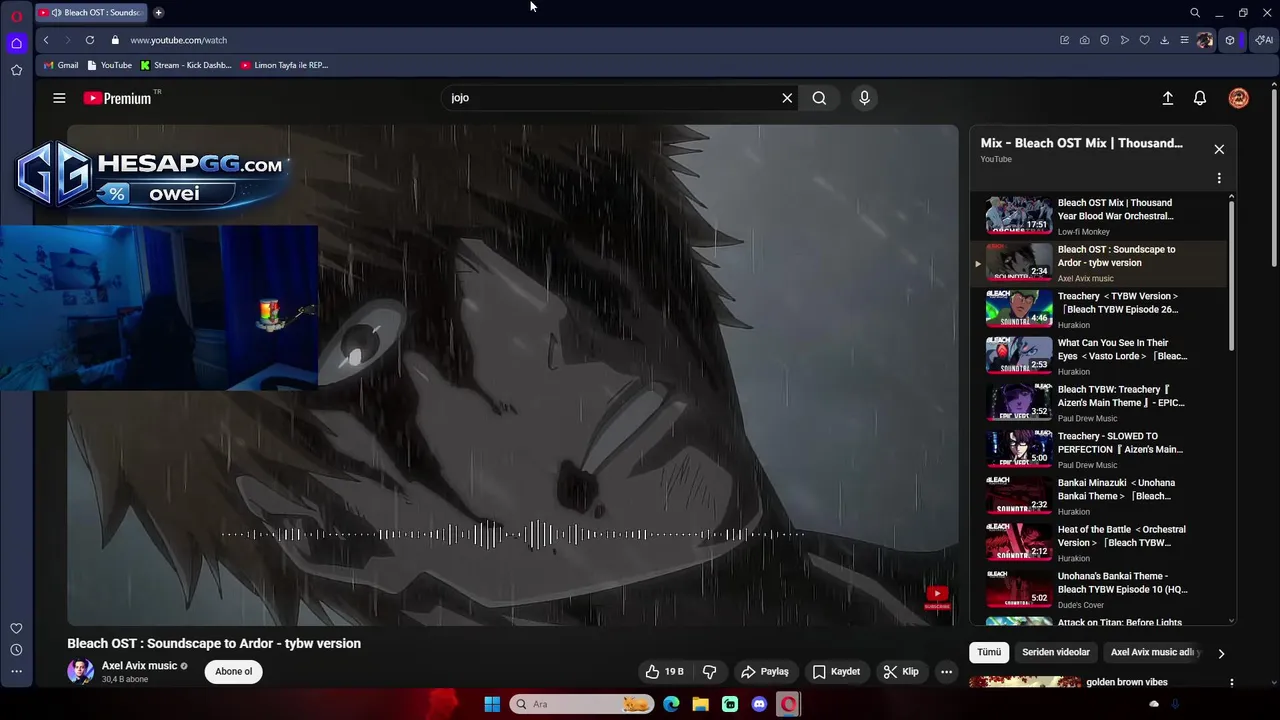Save the video with Kaydet button
This screenshot has height=720, width=1280.
pos(836,672)
